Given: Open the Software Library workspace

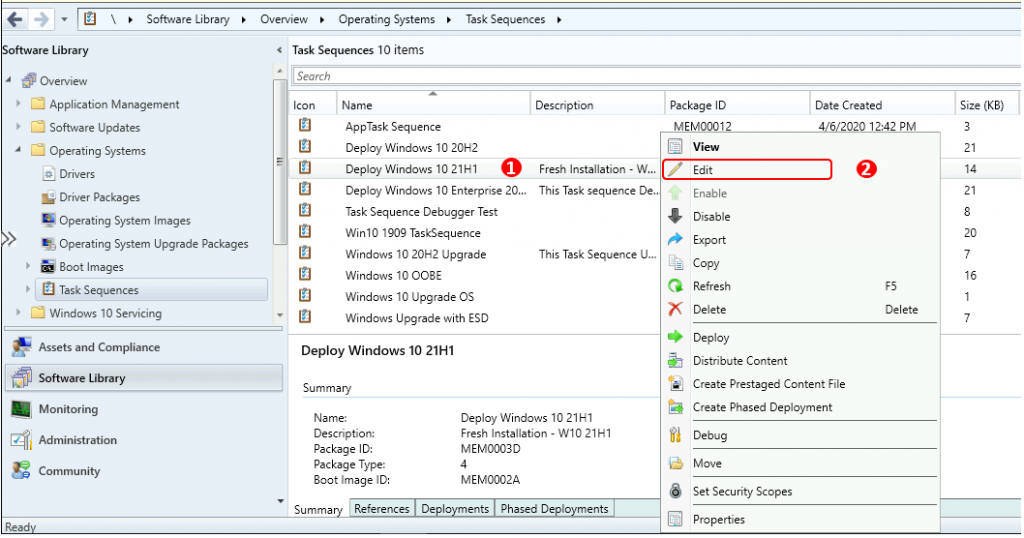Looking at the screenshot, I should click(144, 378).
